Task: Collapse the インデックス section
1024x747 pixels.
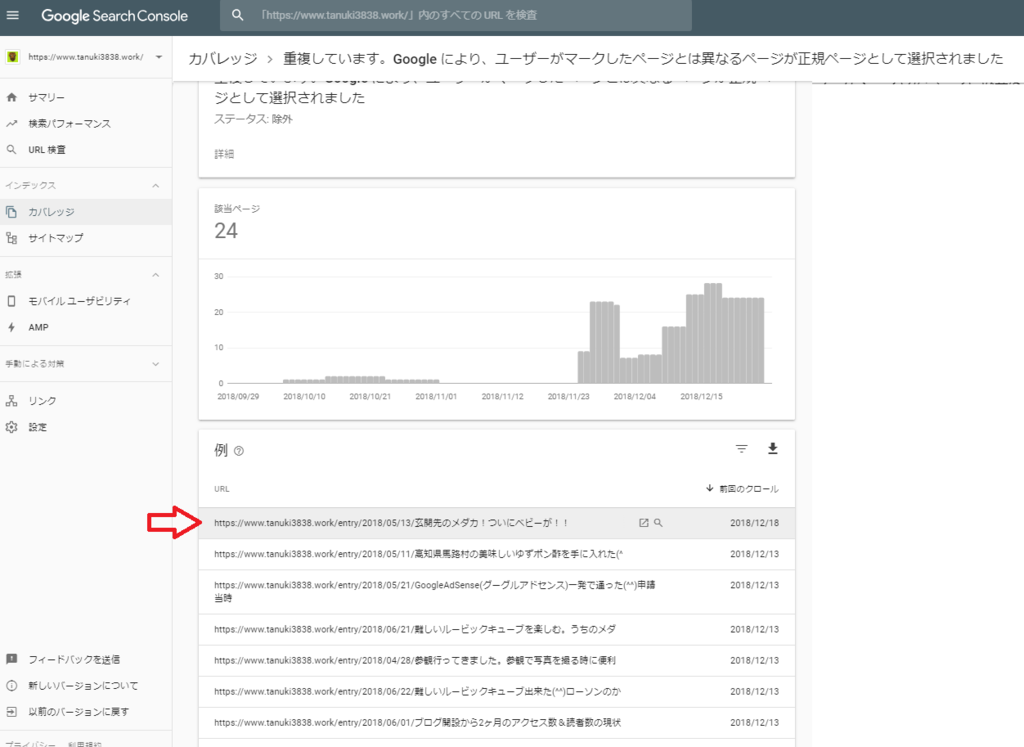Action: [155, 185]
